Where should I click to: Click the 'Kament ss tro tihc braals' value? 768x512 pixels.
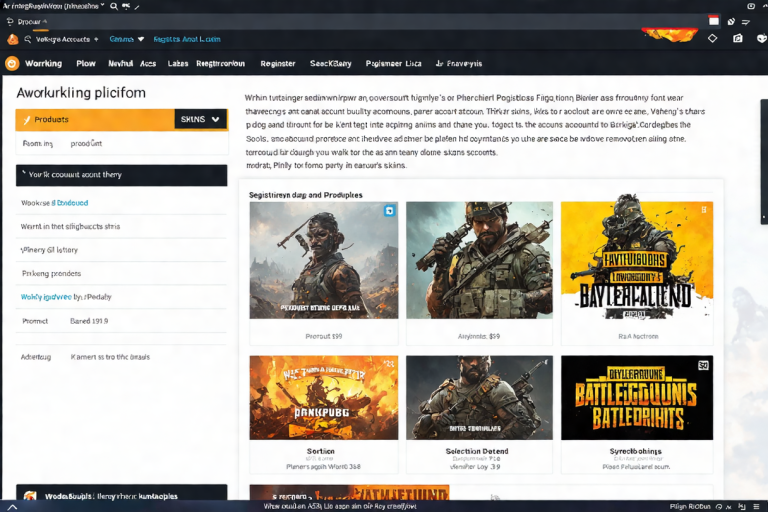click(110, 357)
